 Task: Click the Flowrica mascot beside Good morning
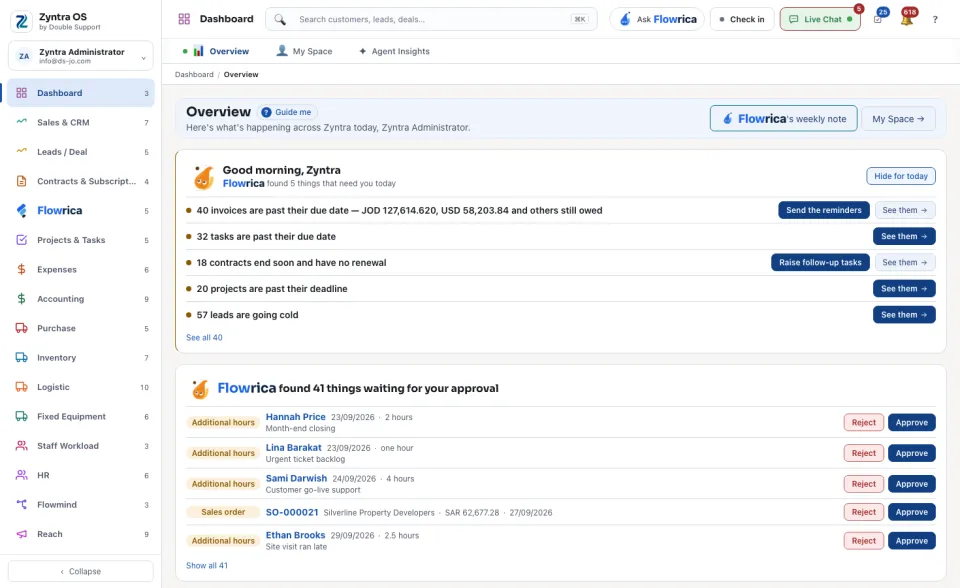click(x=203, y=178)
